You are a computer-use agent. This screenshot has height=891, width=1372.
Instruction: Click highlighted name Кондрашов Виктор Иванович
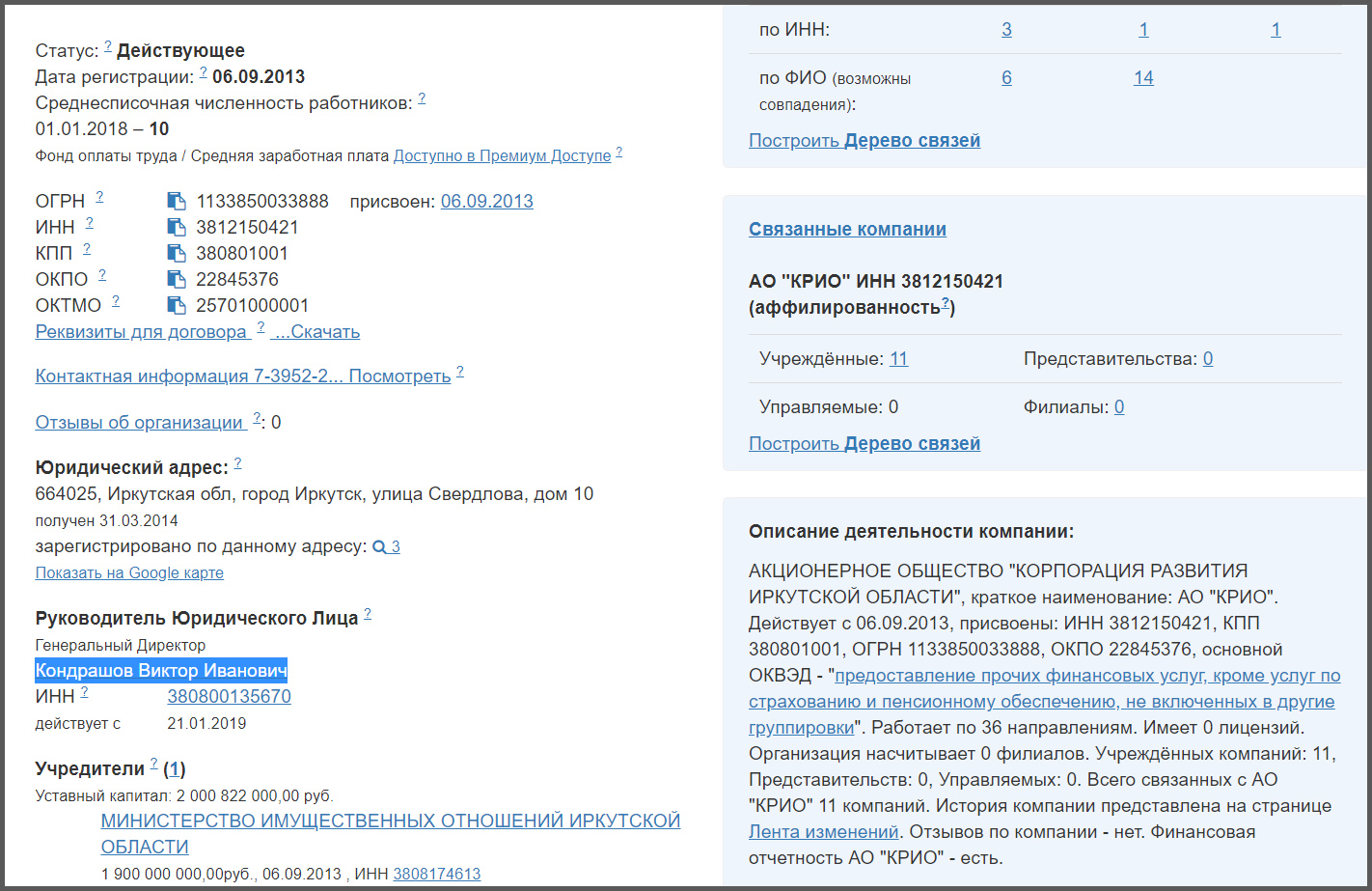(x=161, y=670)
